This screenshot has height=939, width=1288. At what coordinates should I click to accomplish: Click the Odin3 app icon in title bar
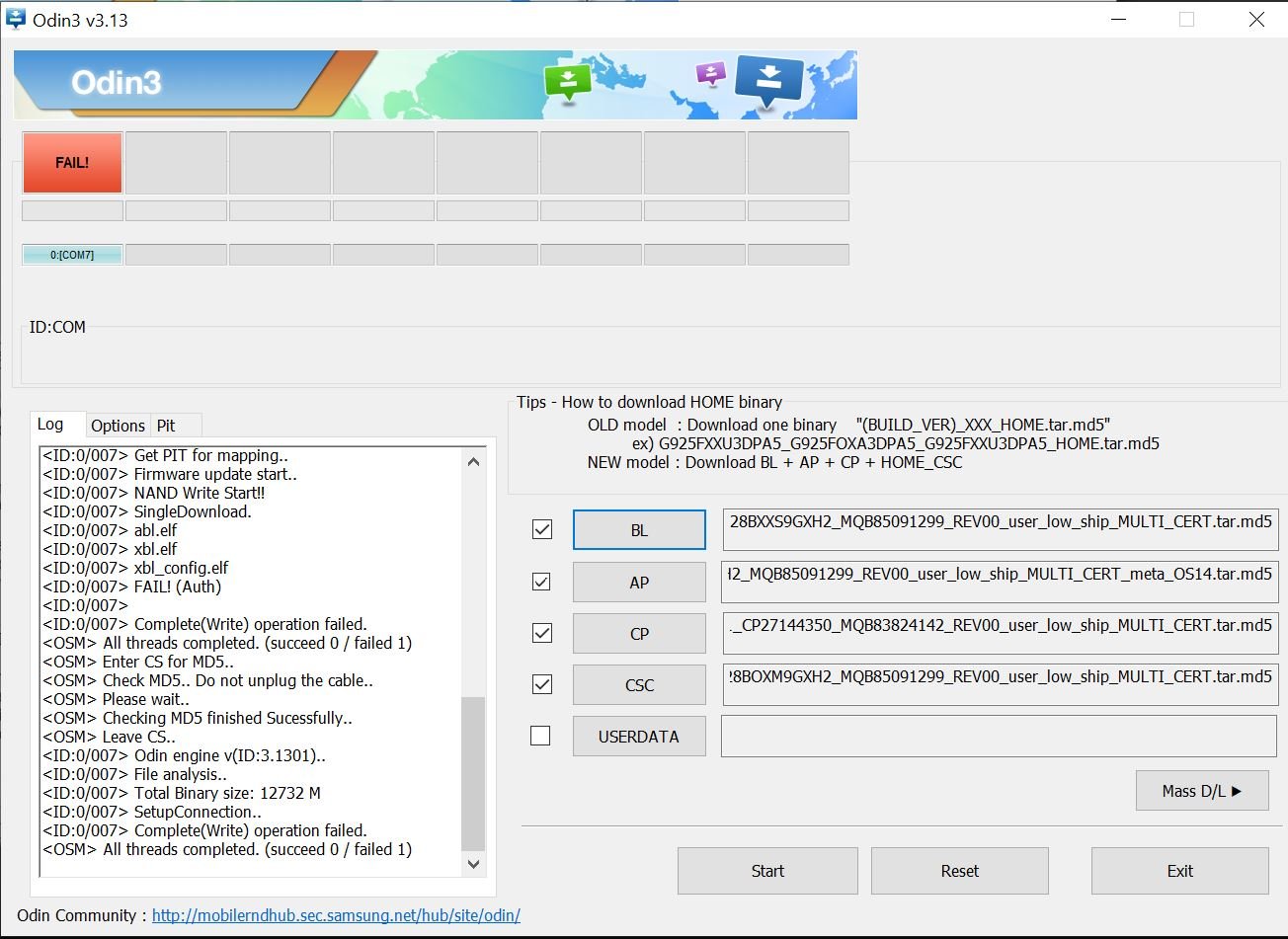point(15,19)
